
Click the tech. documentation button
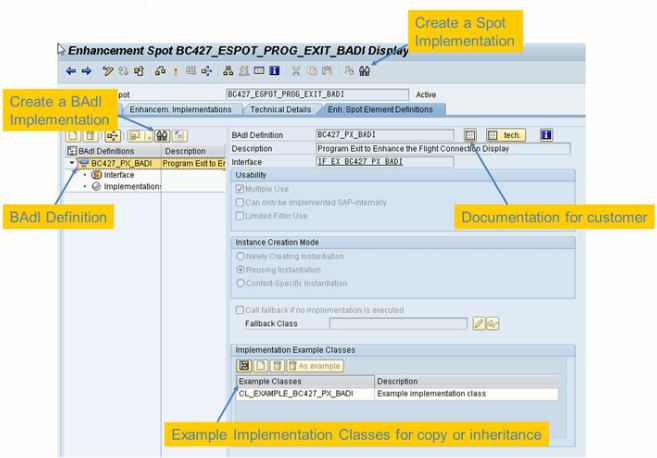point(507,135)
